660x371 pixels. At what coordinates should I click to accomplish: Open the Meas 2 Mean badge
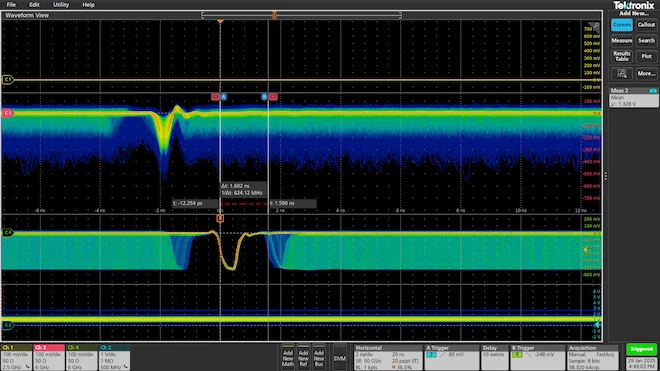633,97
